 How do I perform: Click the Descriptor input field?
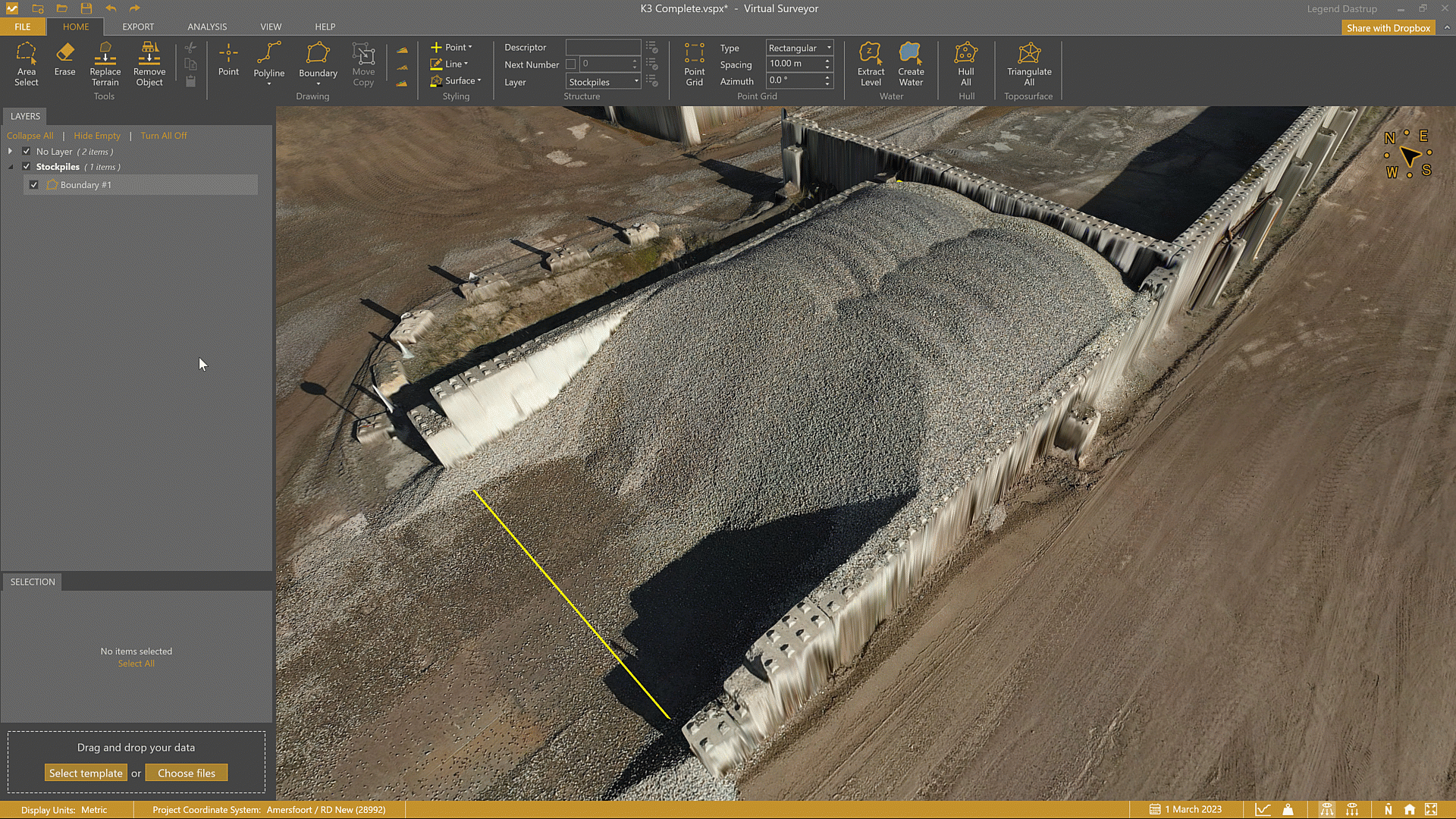click(603, 47)
